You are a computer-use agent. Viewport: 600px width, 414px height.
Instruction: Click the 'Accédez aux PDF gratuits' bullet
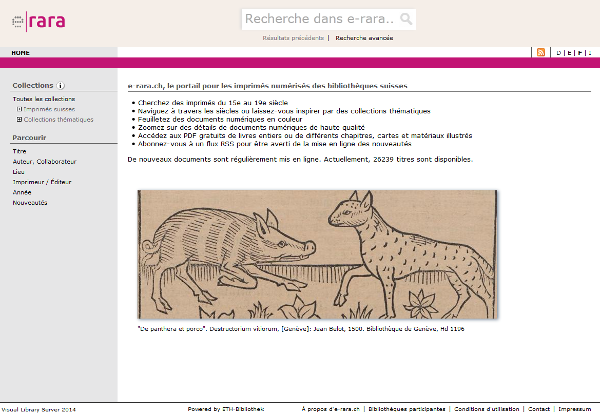[305, 135]
